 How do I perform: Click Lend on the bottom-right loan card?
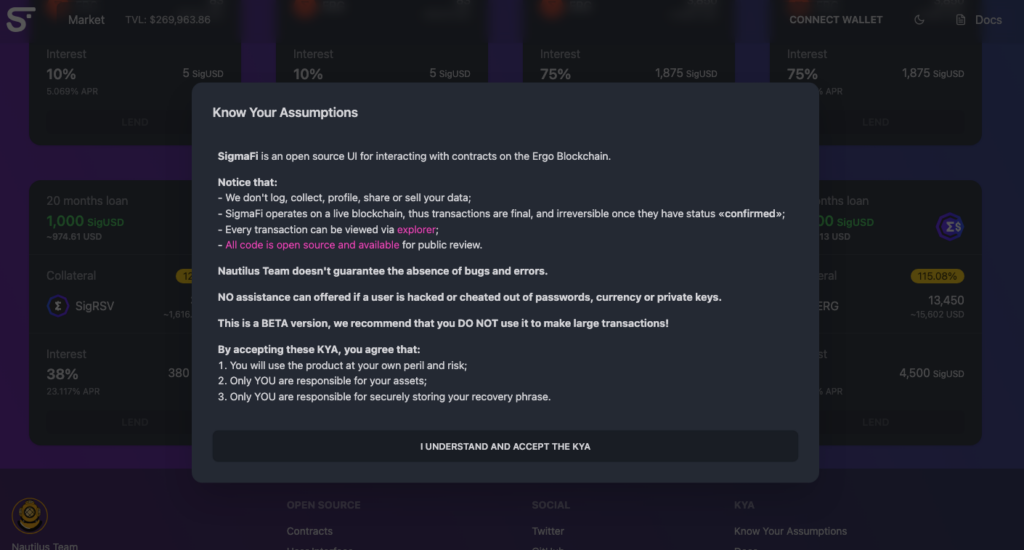(875, 422)
